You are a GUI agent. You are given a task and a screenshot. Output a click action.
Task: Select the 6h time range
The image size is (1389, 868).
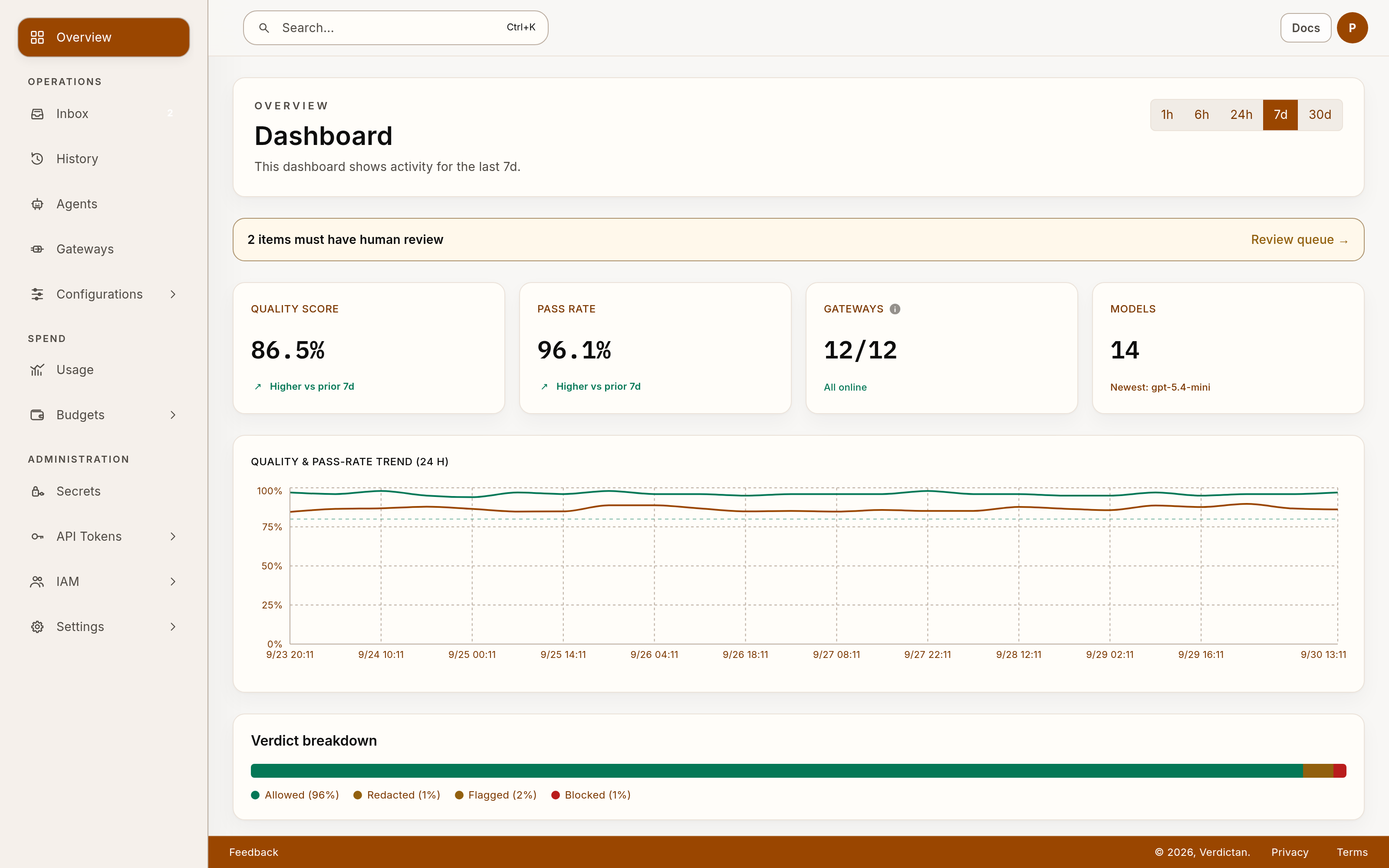click(1201, 115)
